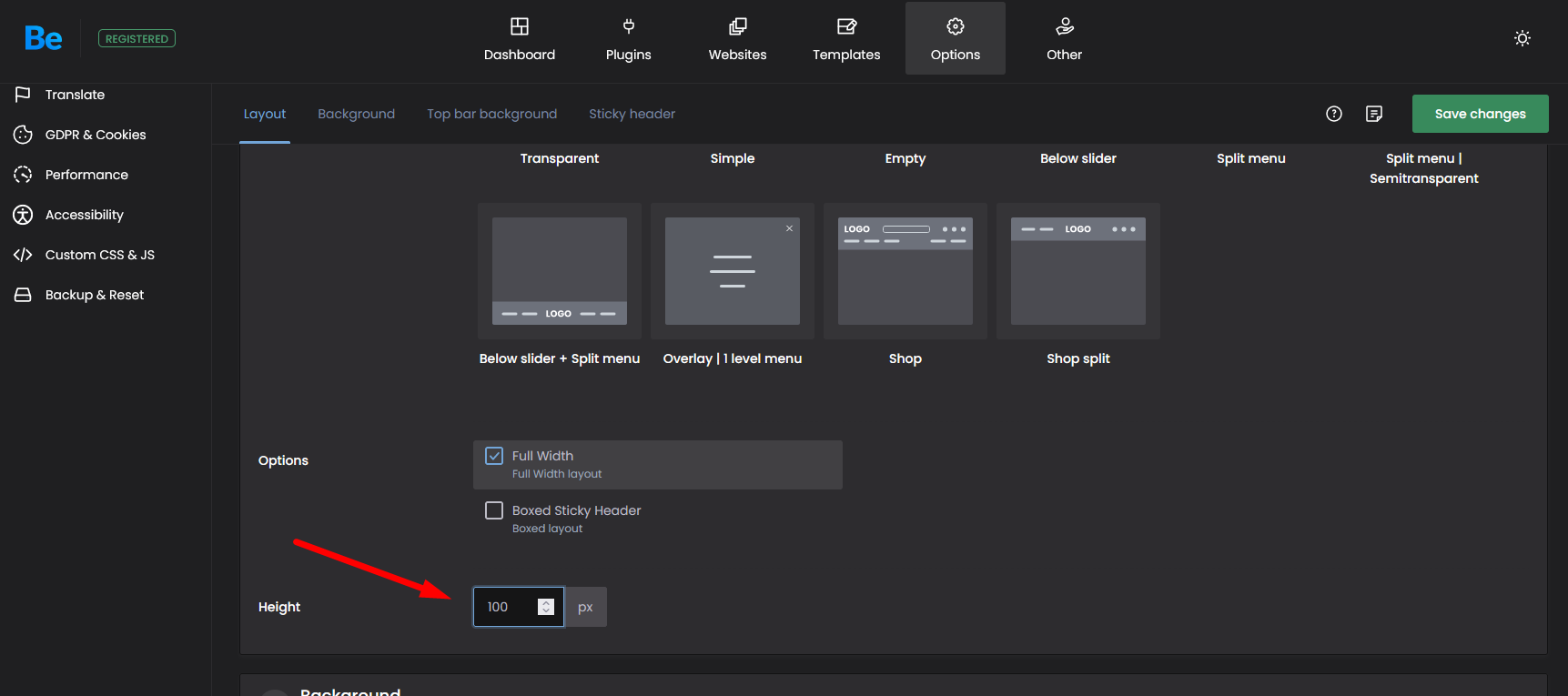The image size is (1568, 696).
Task: Switch to the Background tab
Action: click(356, 114)
